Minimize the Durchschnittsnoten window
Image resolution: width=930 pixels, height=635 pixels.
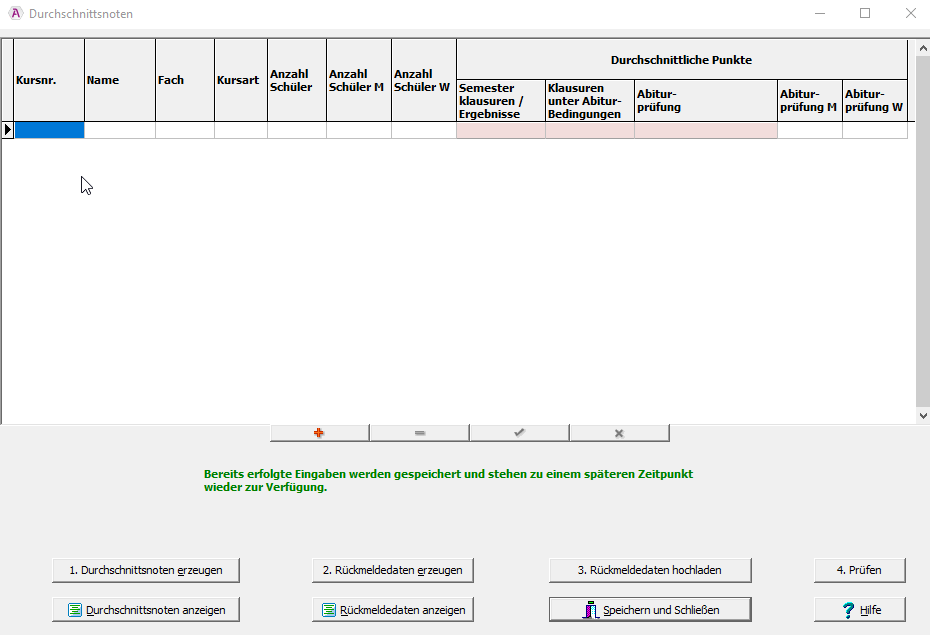point(820,13)
